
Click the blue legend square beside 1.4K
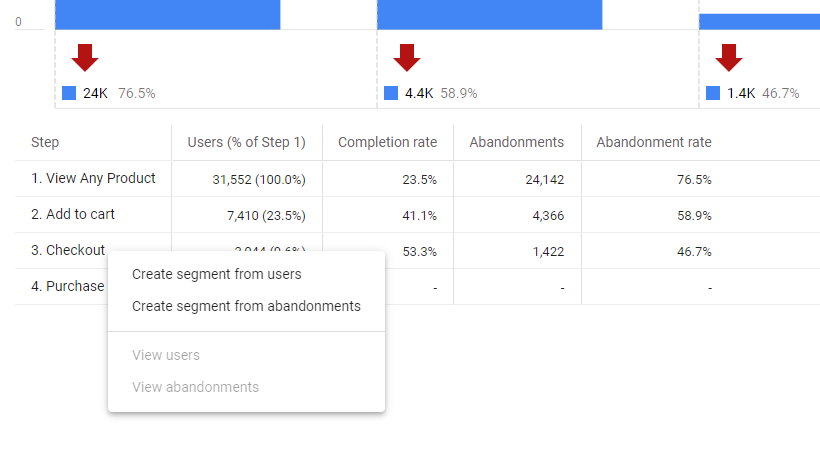[713, 93]
